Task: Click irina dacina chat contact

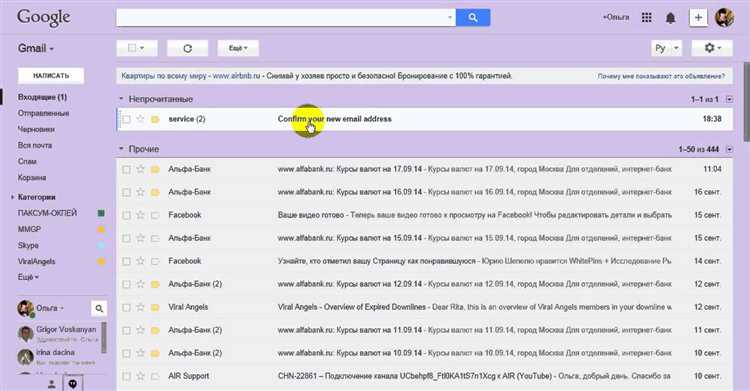Action: [55, 352]
